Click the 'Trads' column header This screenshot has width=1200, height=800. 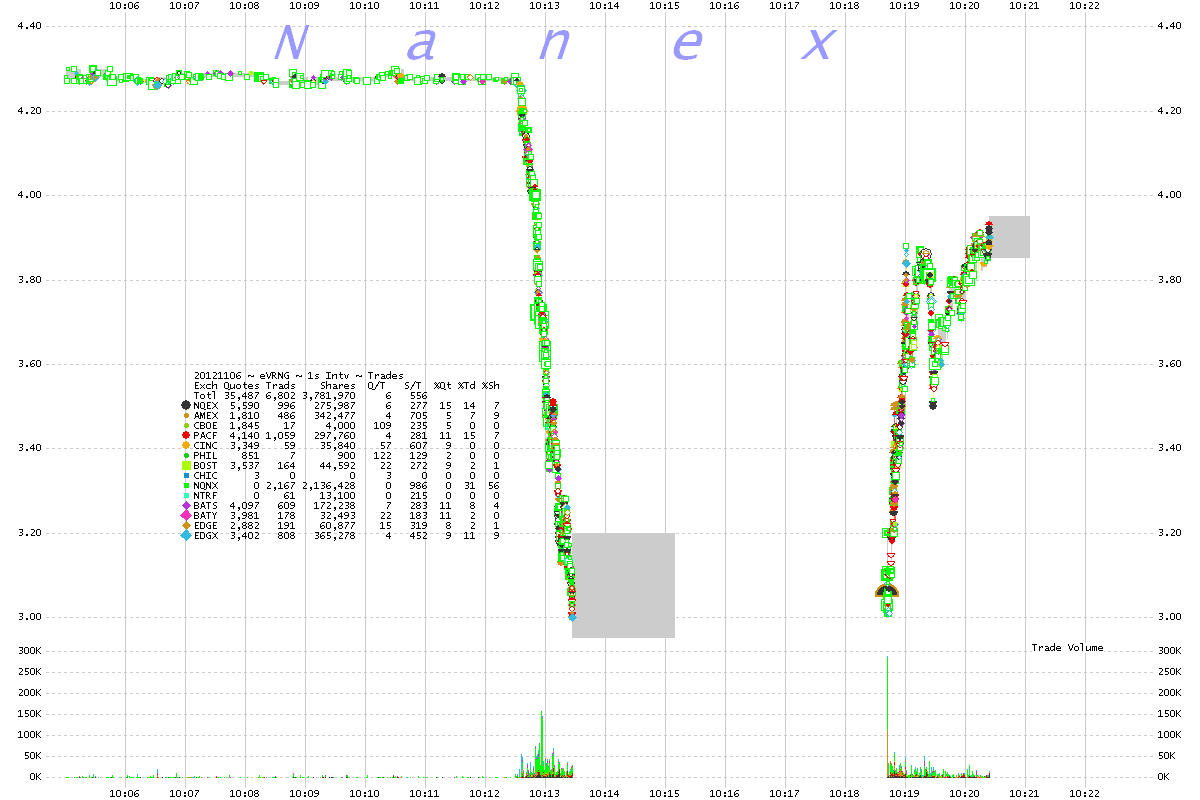pyautogui.click(x=281, y=385)
